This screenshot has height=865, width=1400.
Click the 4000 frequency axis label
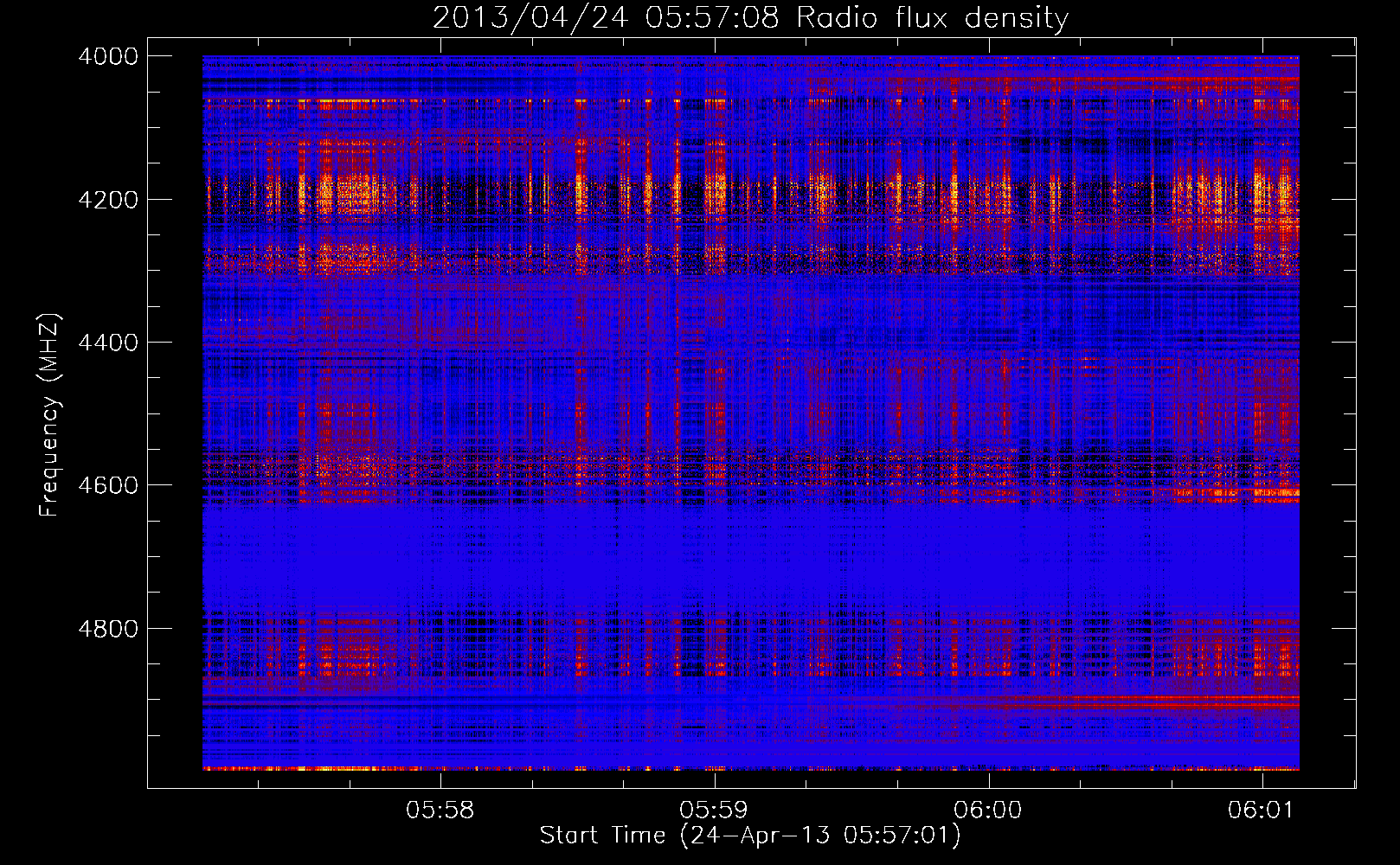[x=108, y=56]
